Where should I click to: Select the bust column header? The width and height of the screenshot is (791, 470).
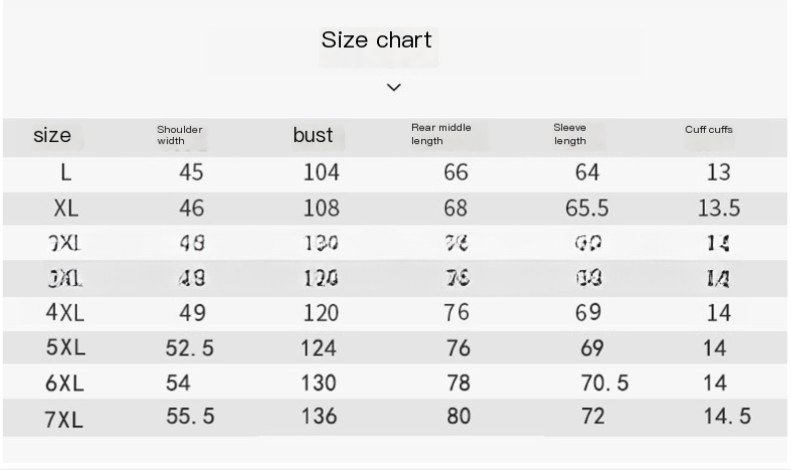click(x=313, y=135)
